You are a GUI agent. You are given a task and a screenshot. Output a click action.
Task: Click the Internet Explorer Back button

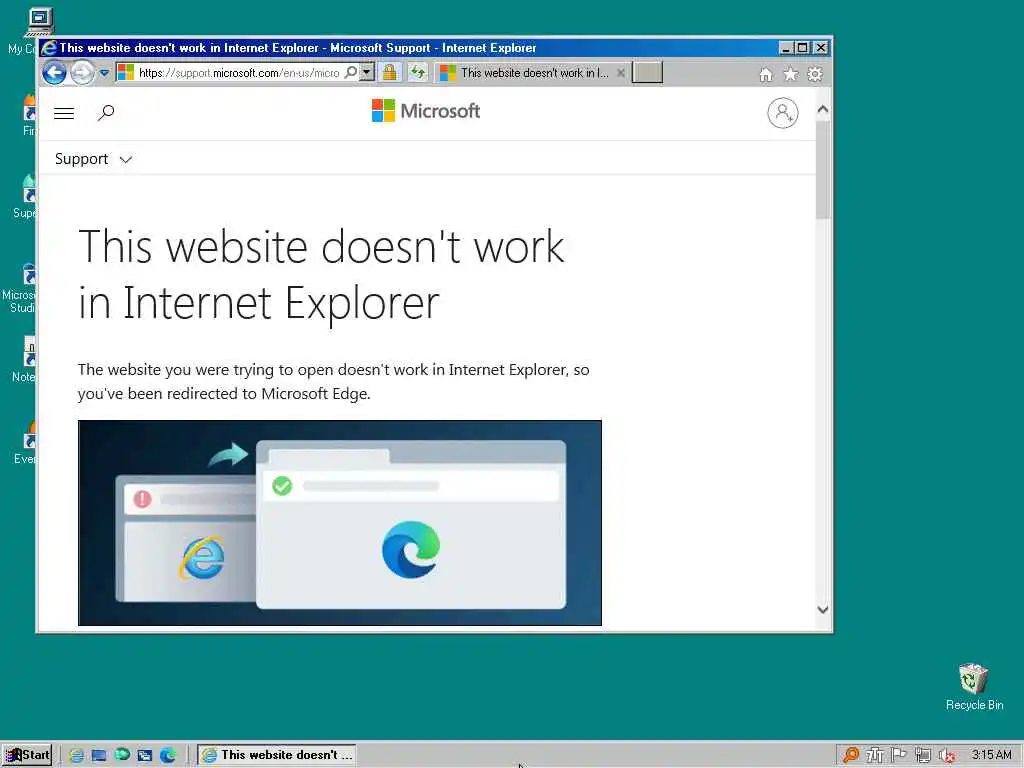(54, 72)
